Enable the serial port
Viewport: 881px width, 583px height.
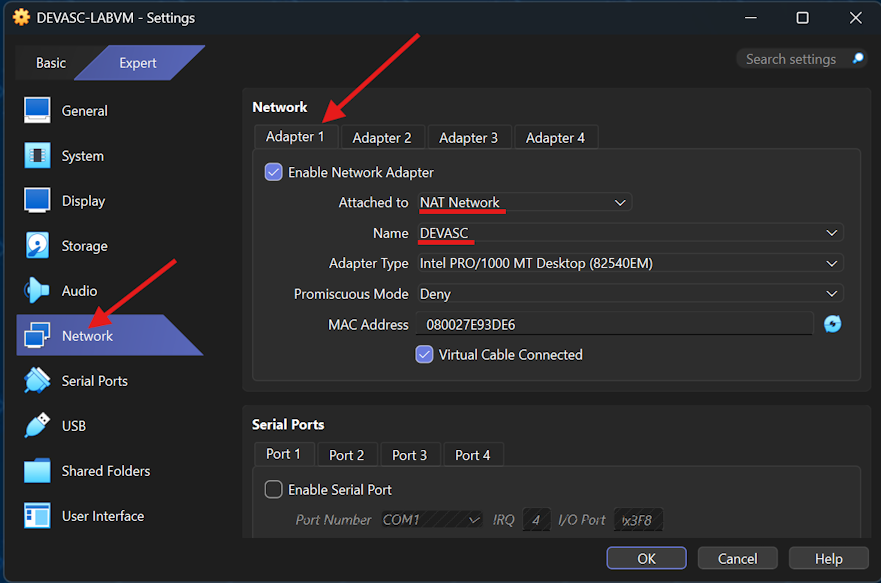click(x=273, y=489)
